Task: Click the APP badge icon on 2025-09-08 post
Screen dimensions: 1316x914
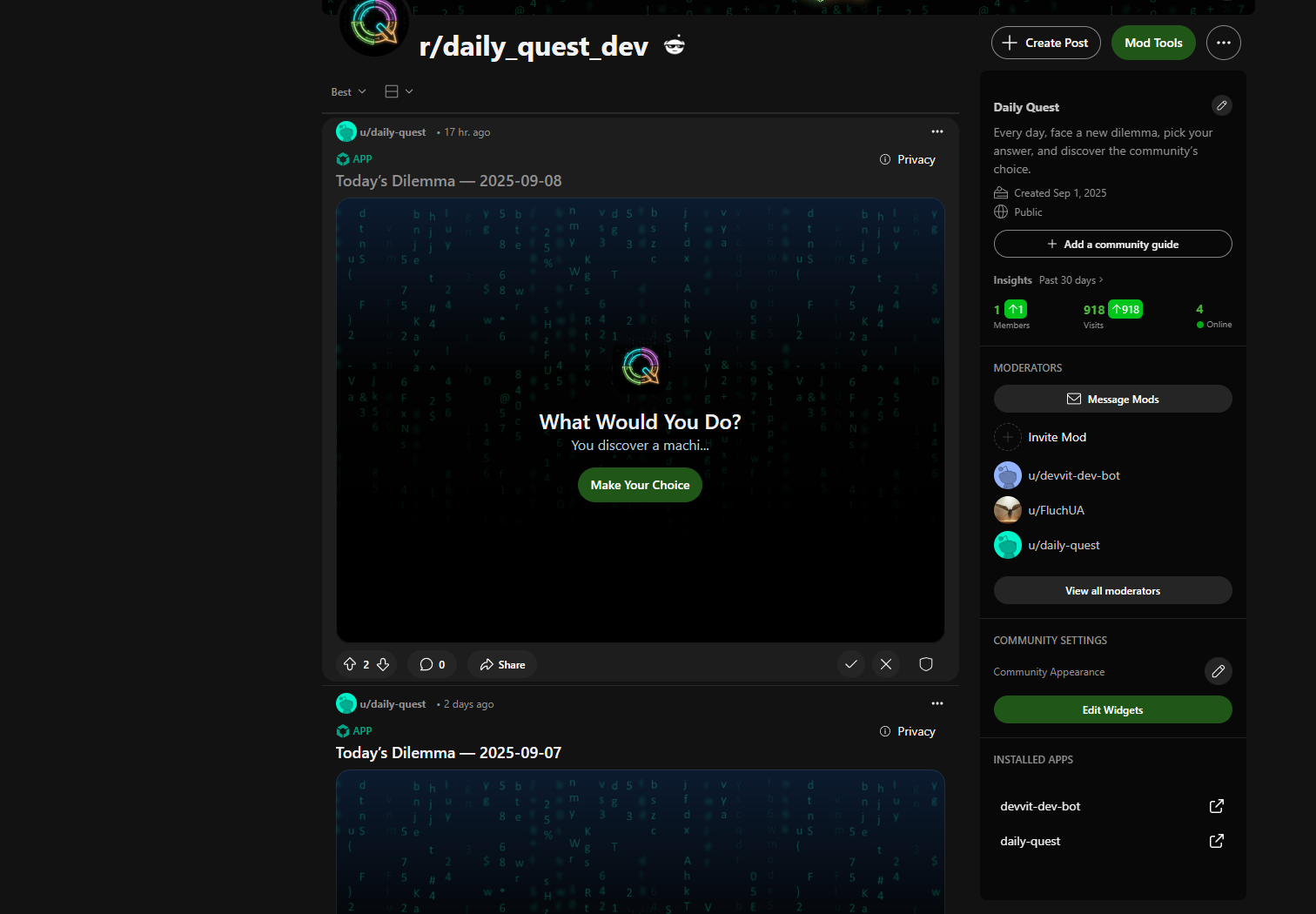Action: [343, 159]
